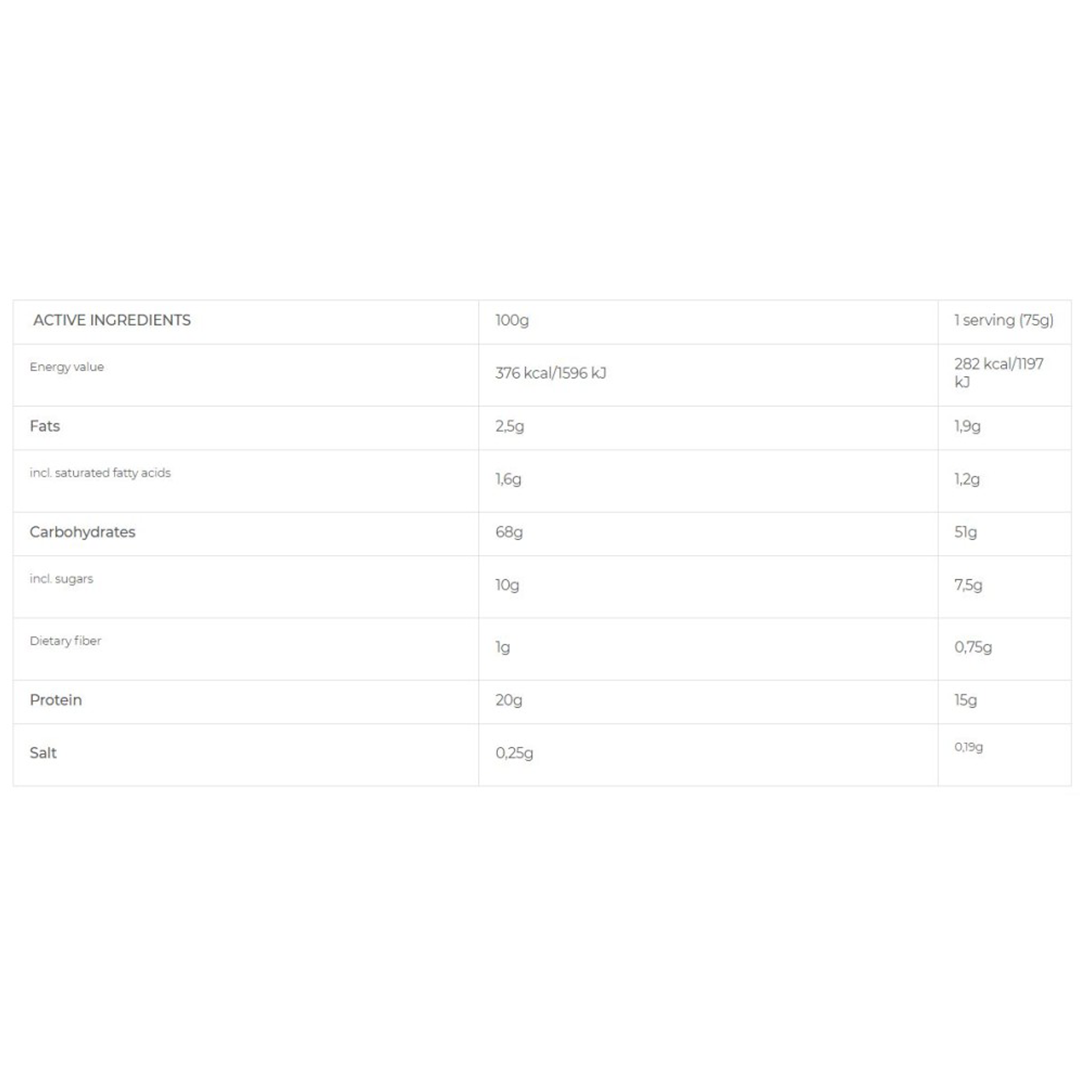1080x1080 pixels.
Task: Click the 51g carbohydrates per serving value
Action: point(965,533)
